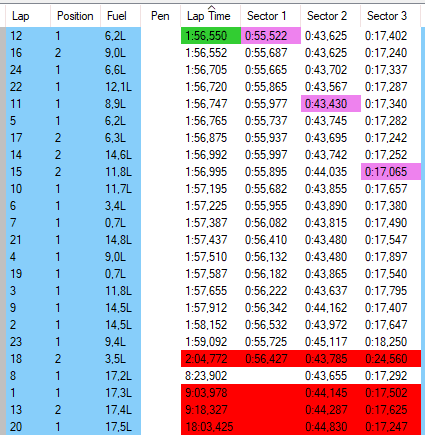Viewport: 425px width, 441px height.
Task: Click fuel value 8,9L
Action: (x=115, y=104)
